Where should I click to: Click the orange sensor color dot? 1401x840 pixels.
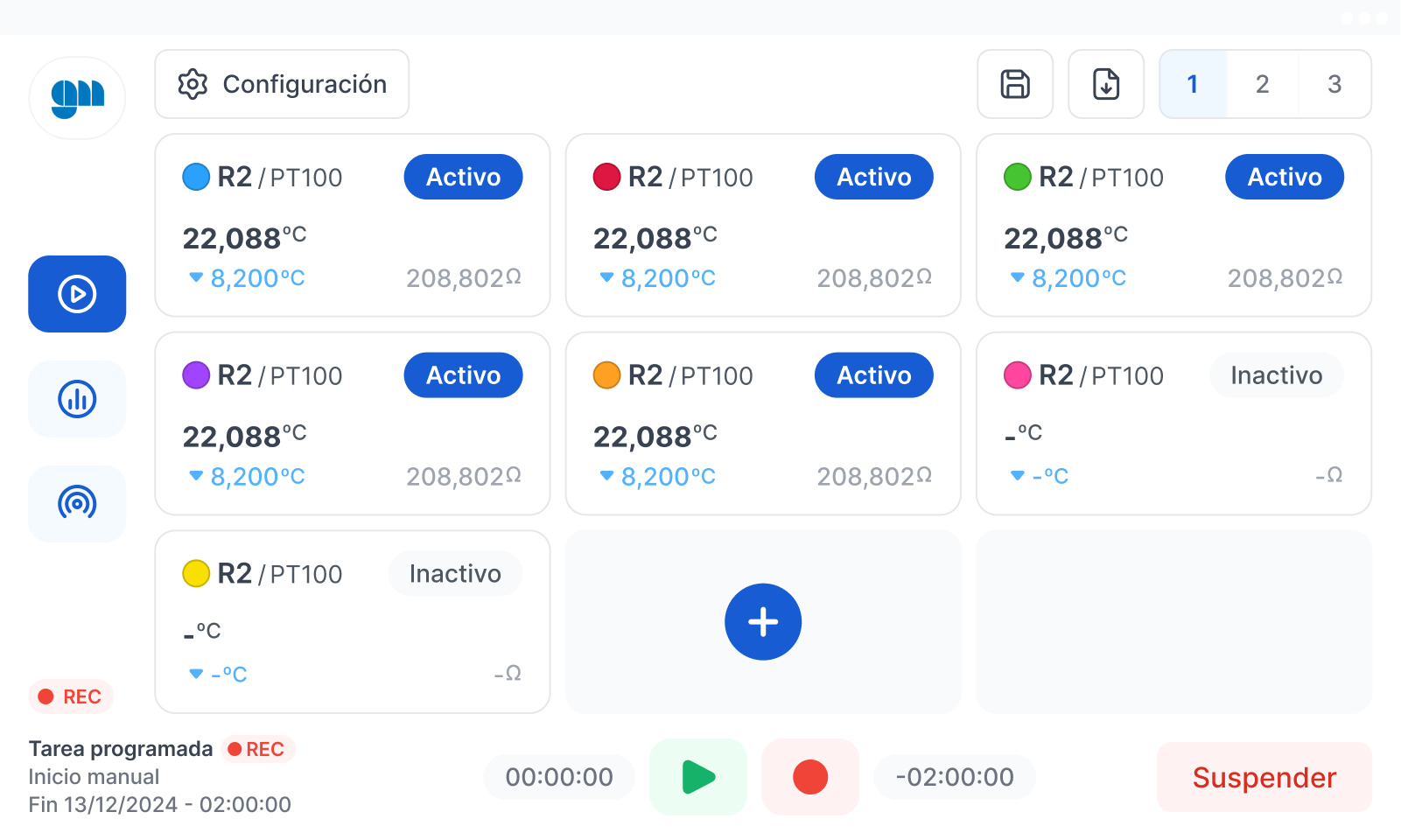coord(606,375)
